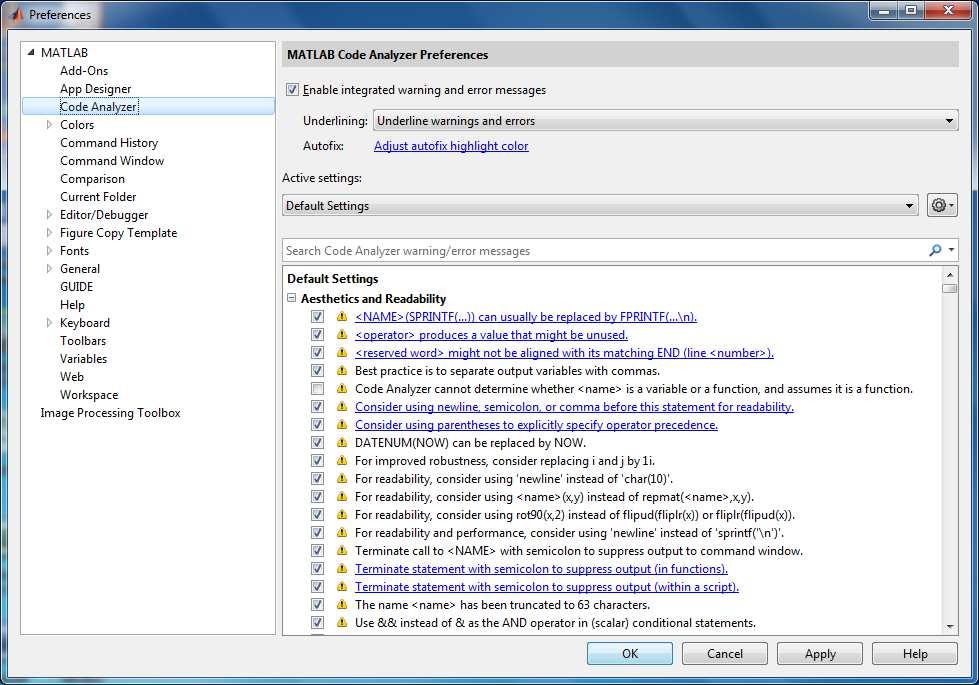Open Image Processing Toolbox preferences
The height and width of the screenshot is (685, 979).
111,413
